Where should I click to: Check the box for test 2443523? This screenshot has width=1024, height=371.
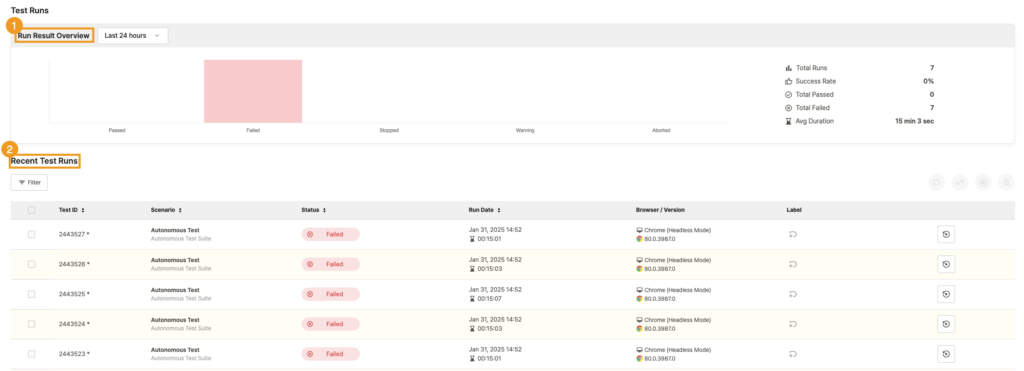click(x=31, y=353)
